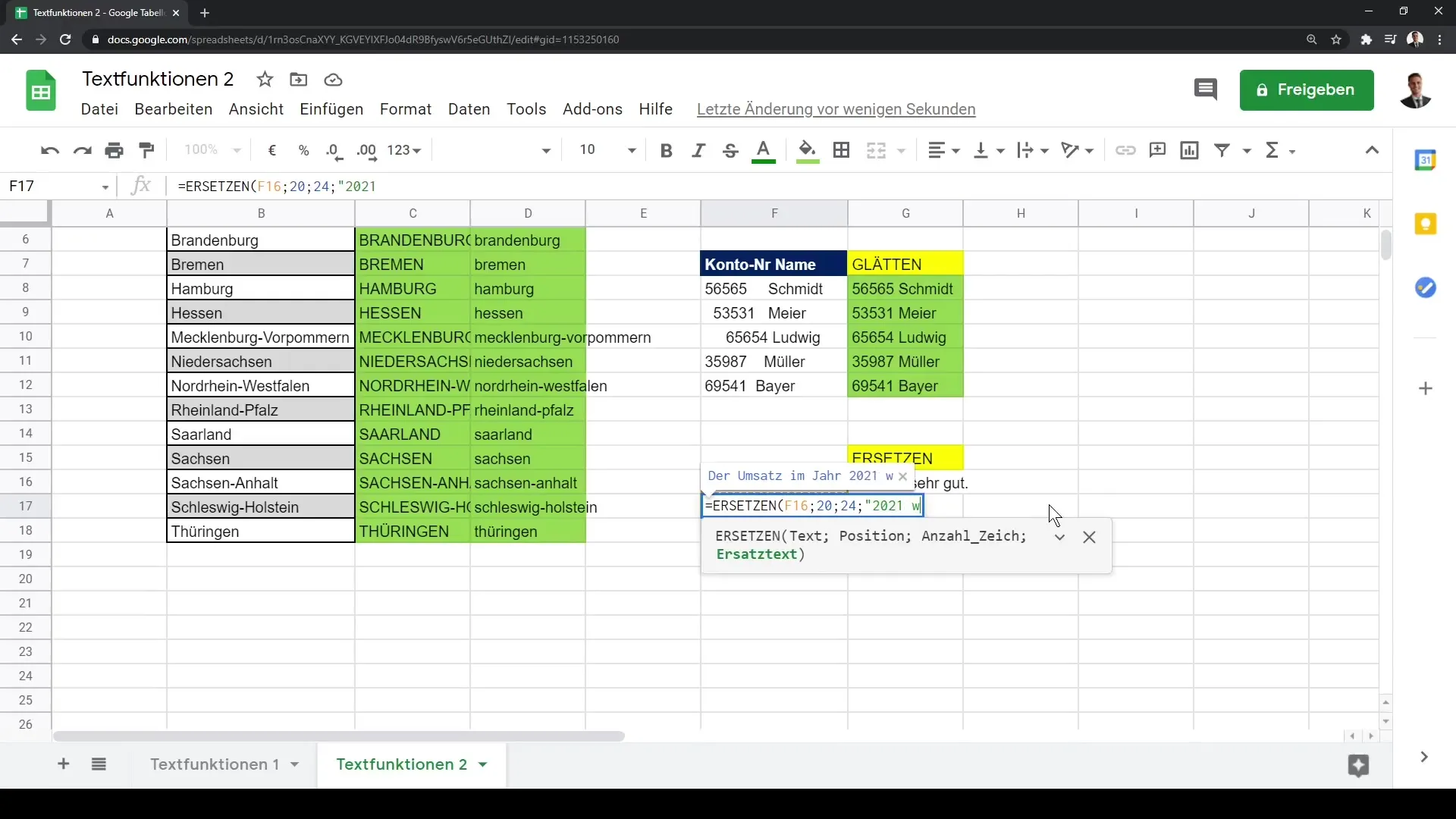The height and width of the screenshot is (819, 1456).
Task: View cloud save status icon
Action: 333,80
